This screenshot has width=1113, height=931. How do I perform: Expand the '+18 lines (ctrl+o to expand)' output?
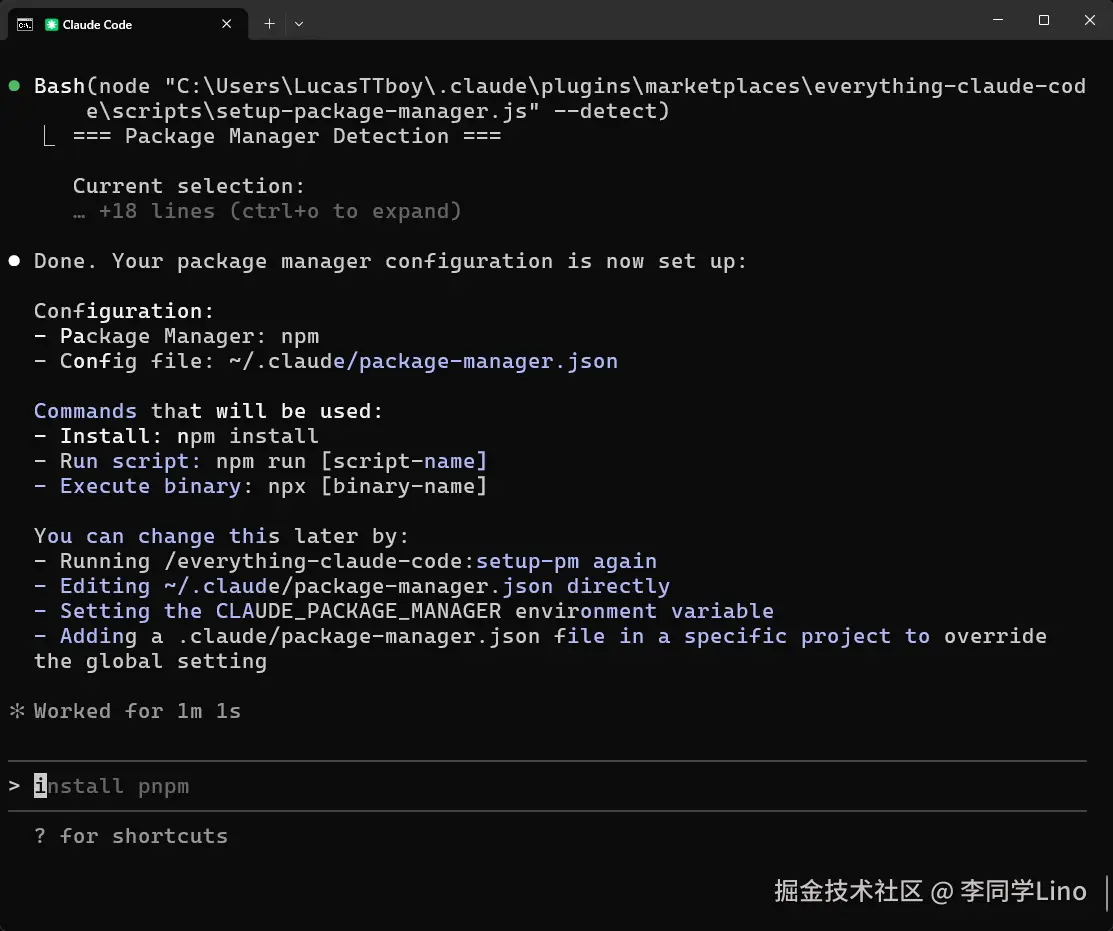click(268, 211)
